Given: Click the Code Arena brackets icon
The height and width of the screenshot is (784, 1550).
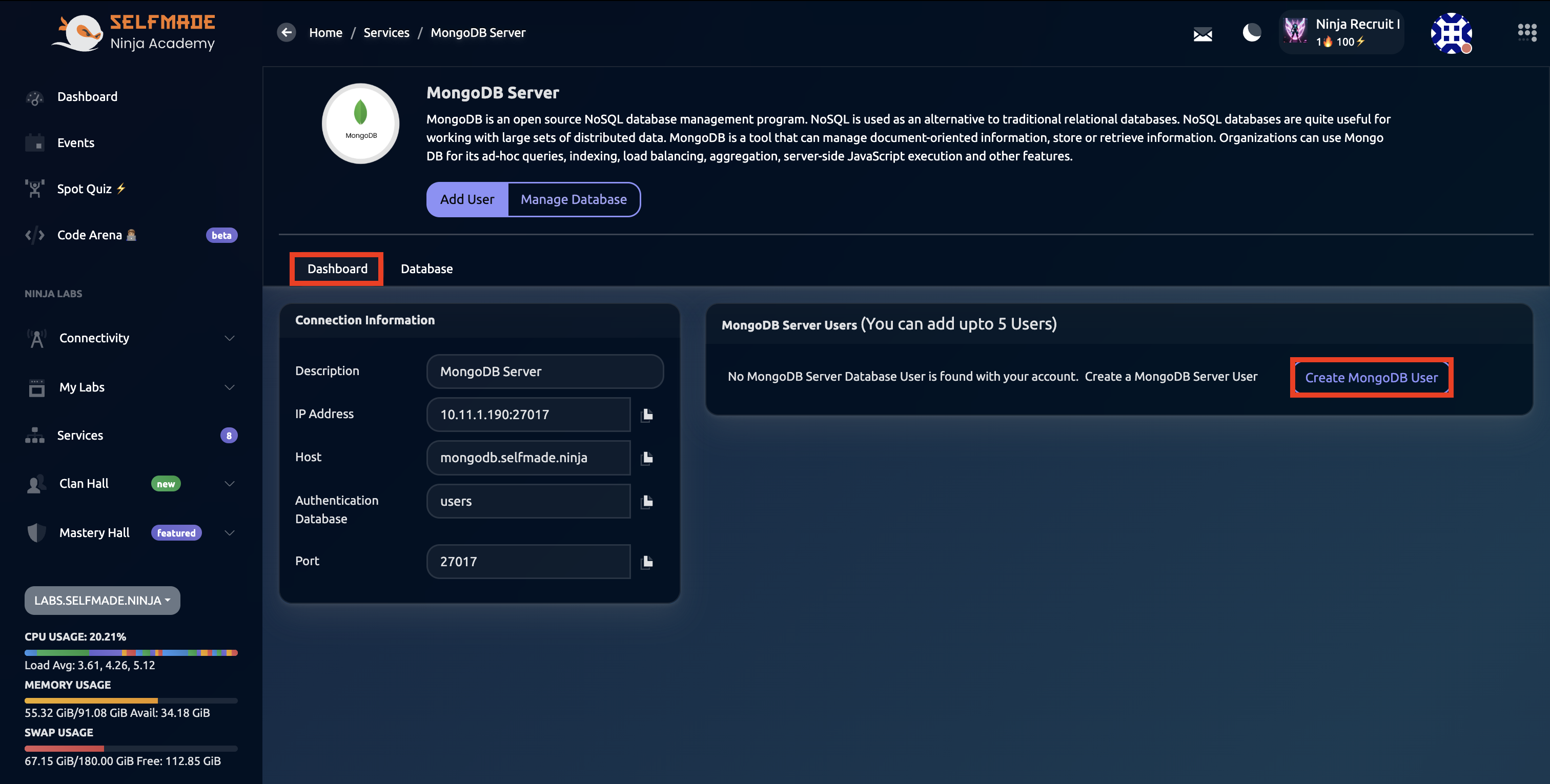Looking at the screenshot, I should point(35,235).
